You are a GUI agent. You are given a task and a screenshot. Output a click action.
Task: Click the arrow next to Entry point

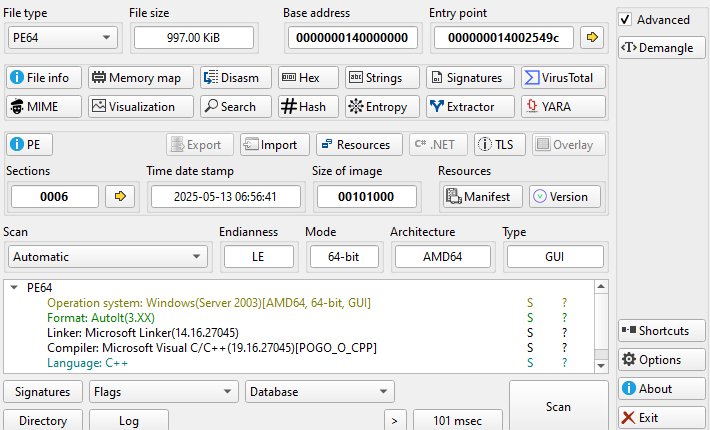tap(593, 38)
